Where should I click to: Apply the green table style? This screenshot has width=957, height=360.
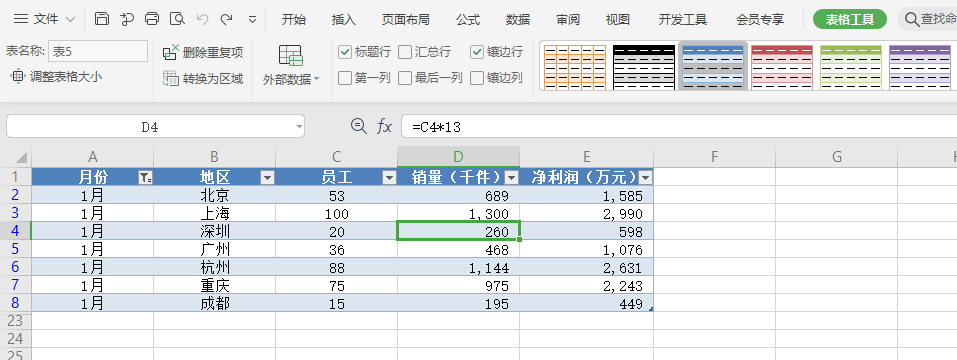[x=851, y=67]
